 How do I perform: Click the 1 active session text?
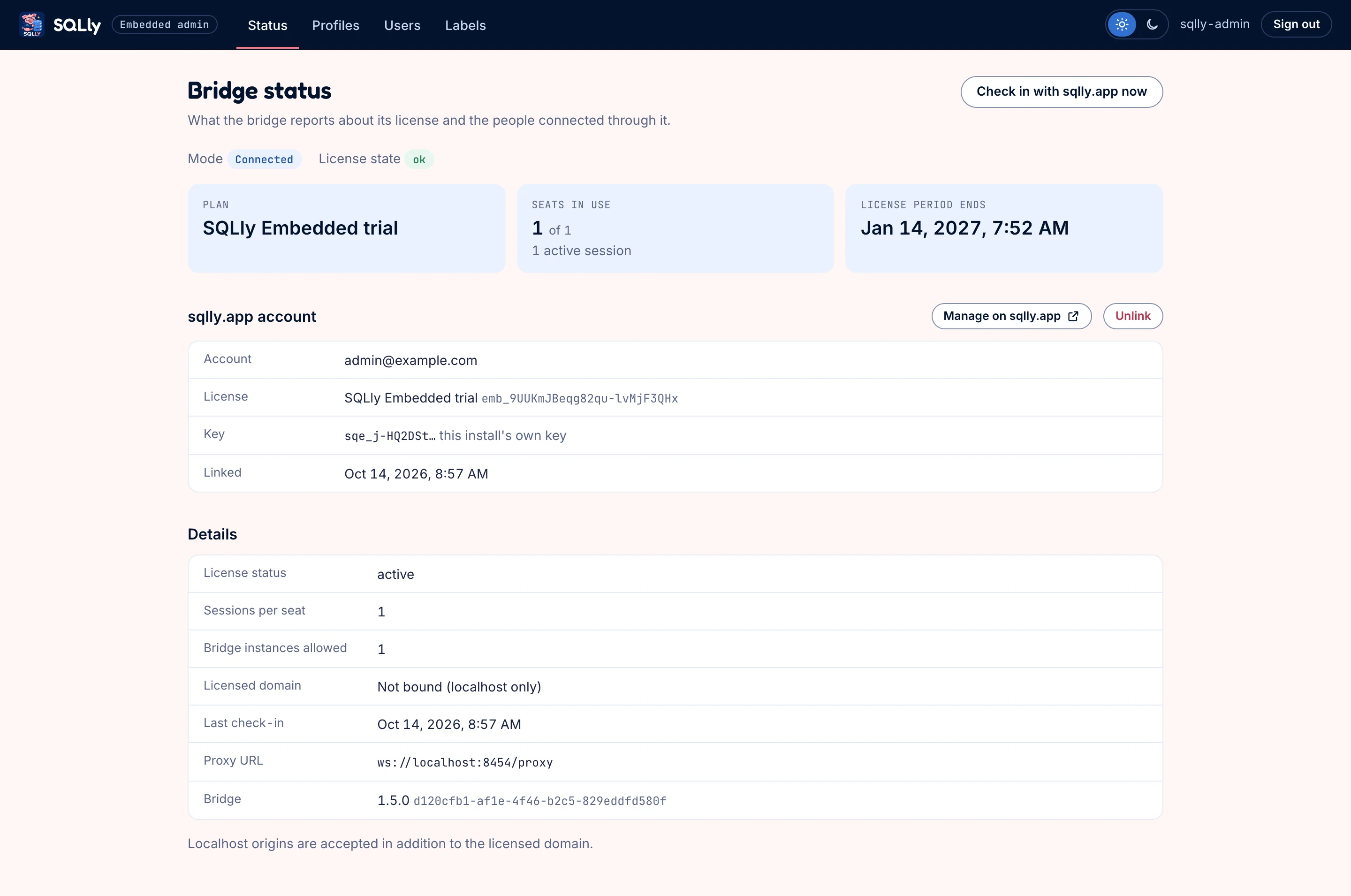pyautogui.click(x=581, y=251)
